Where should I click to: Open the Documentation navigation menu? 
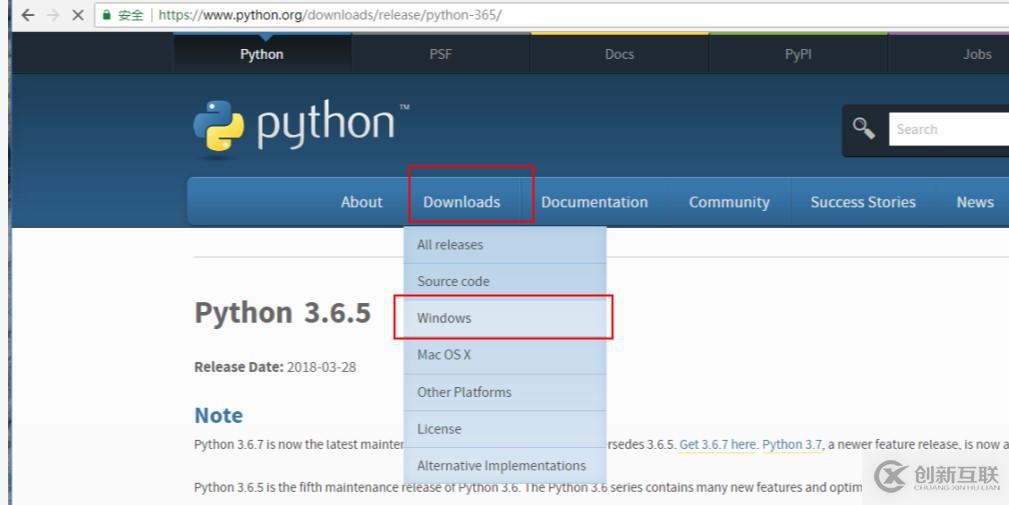[594, 202]
